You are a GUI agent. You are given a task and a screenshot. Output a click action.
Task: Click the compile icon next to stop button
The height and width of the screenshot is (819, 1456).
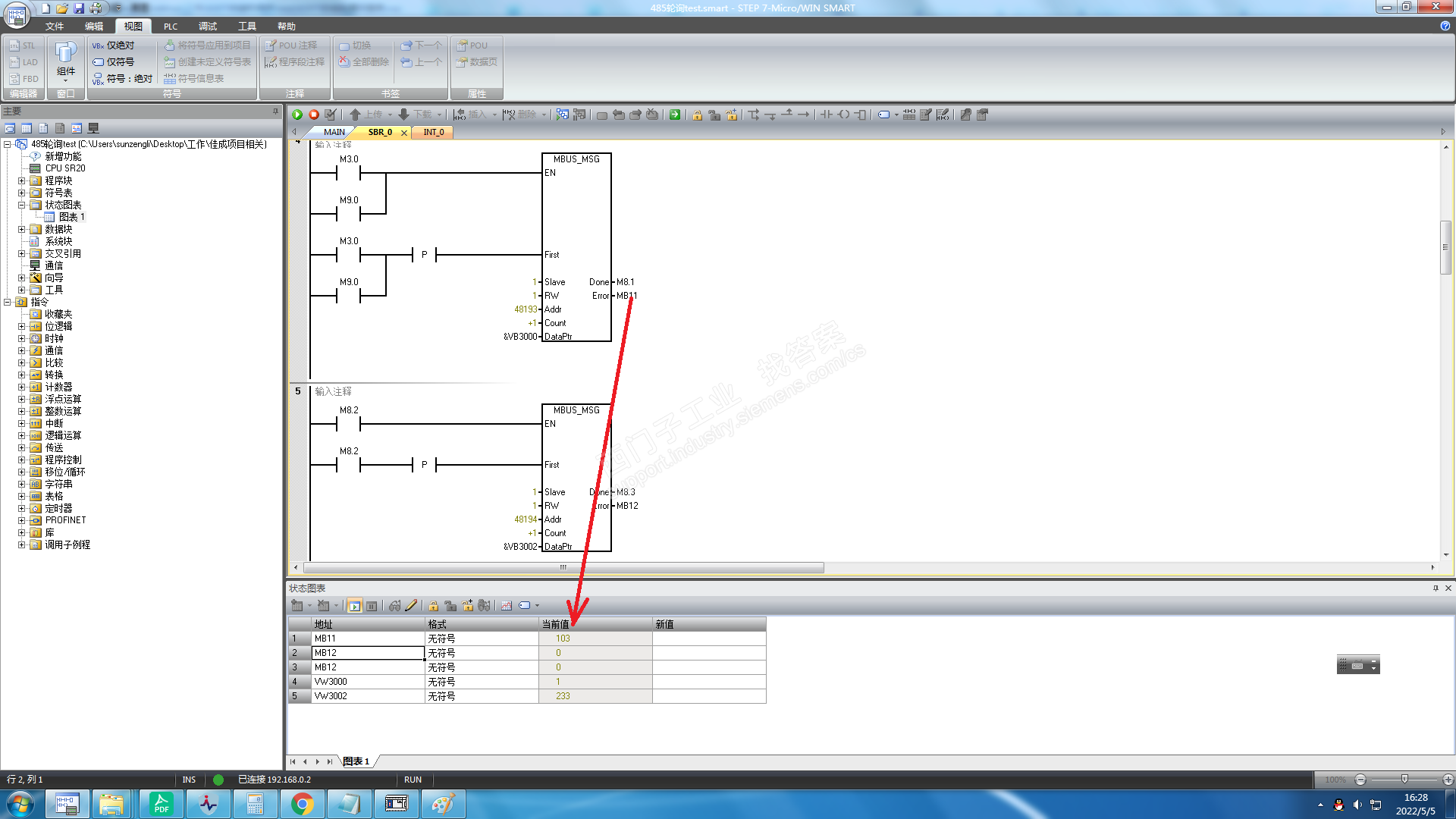pos(330,115)
